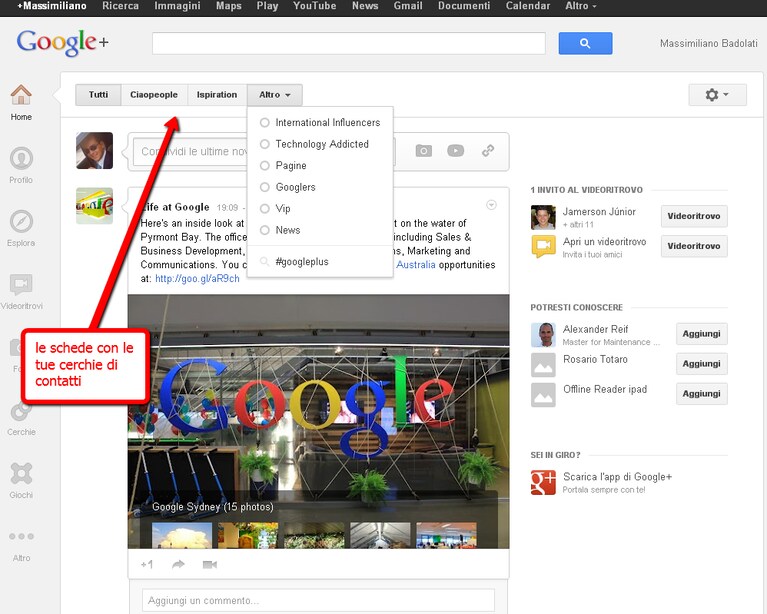Attach a link with chain icon
Image resolution: width=767 pixels, height=614 pixels.
[x=488, y=151]
